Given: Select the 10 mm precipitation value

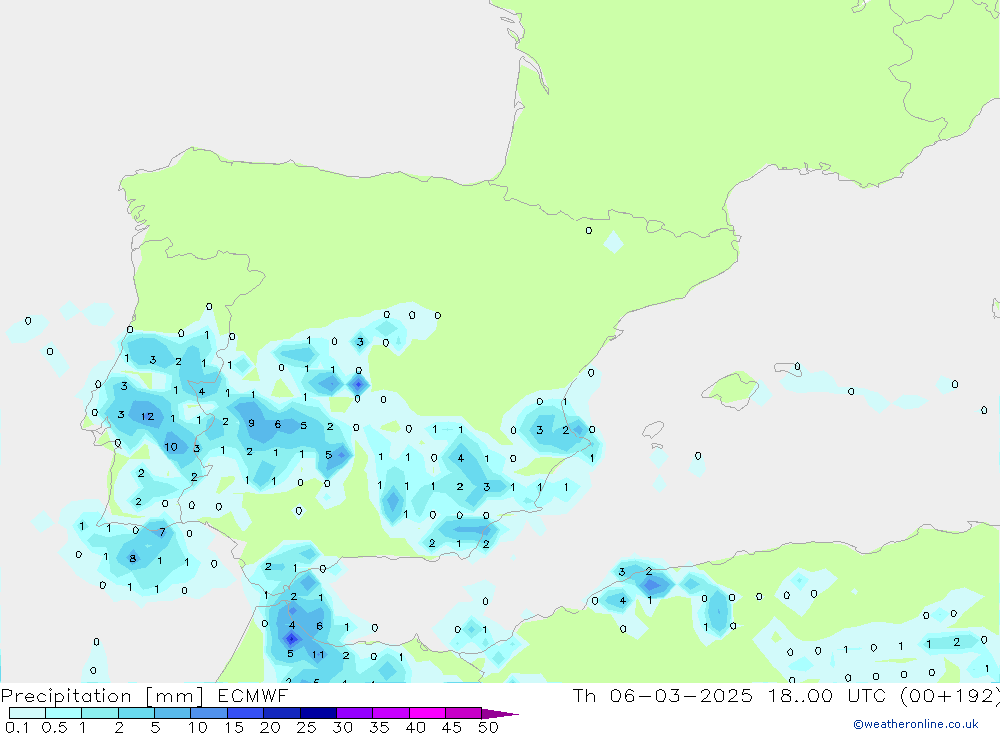Looking at the screenshot, I should pyautogui.click(x=171, y=447).
